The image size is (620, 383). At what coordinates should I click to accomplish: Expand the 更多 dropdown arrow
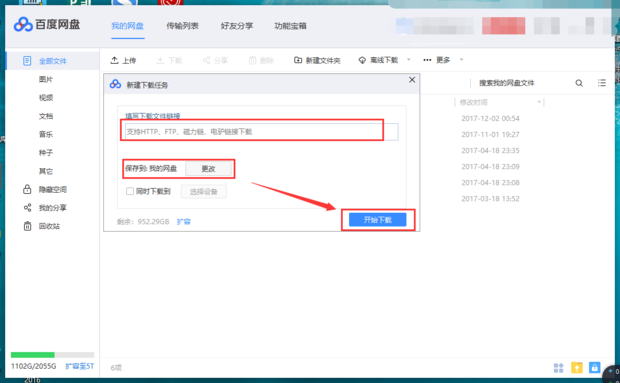point(461,60)
